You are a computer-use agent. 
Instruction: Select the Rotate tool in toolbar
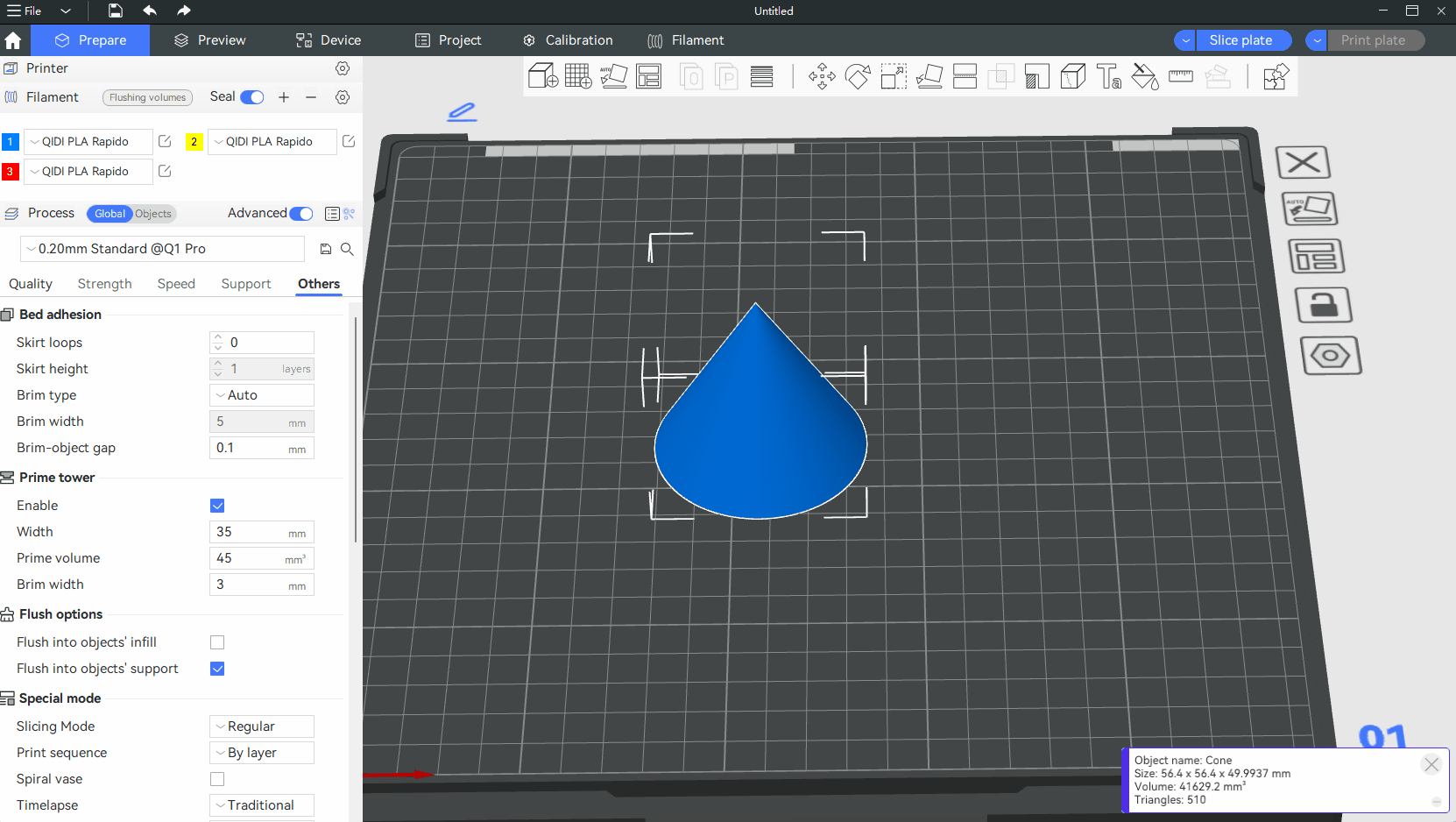point(858,77)
